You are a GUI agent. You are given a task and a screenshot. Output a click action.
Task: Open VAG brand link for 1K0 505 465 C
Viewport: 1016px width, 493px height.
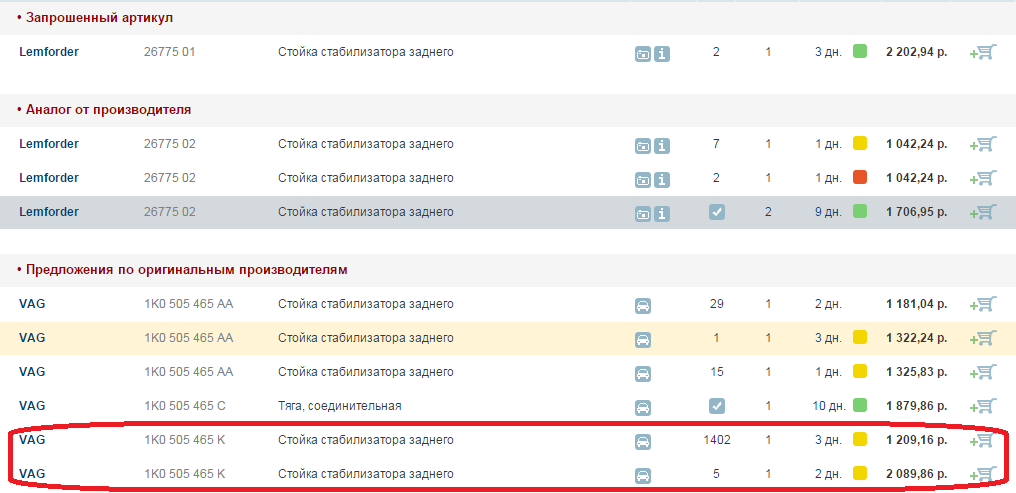[x=32, y=406]
